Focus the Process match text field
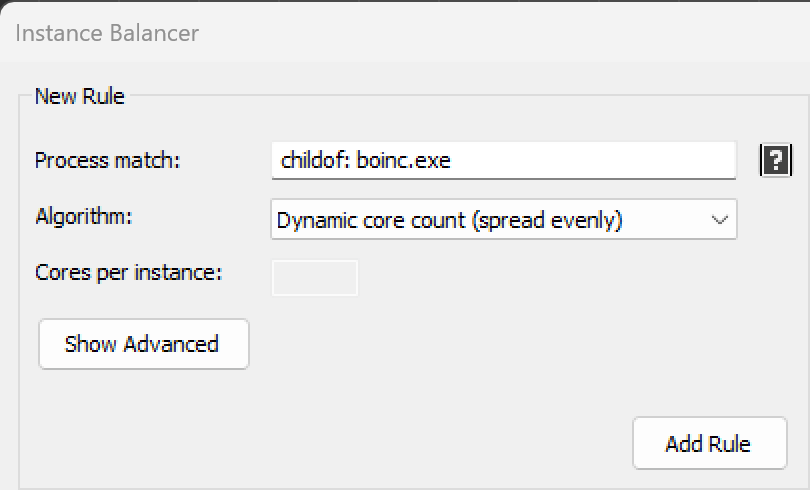This screenshot has height=490, width=810. click(x=504, y=161)
